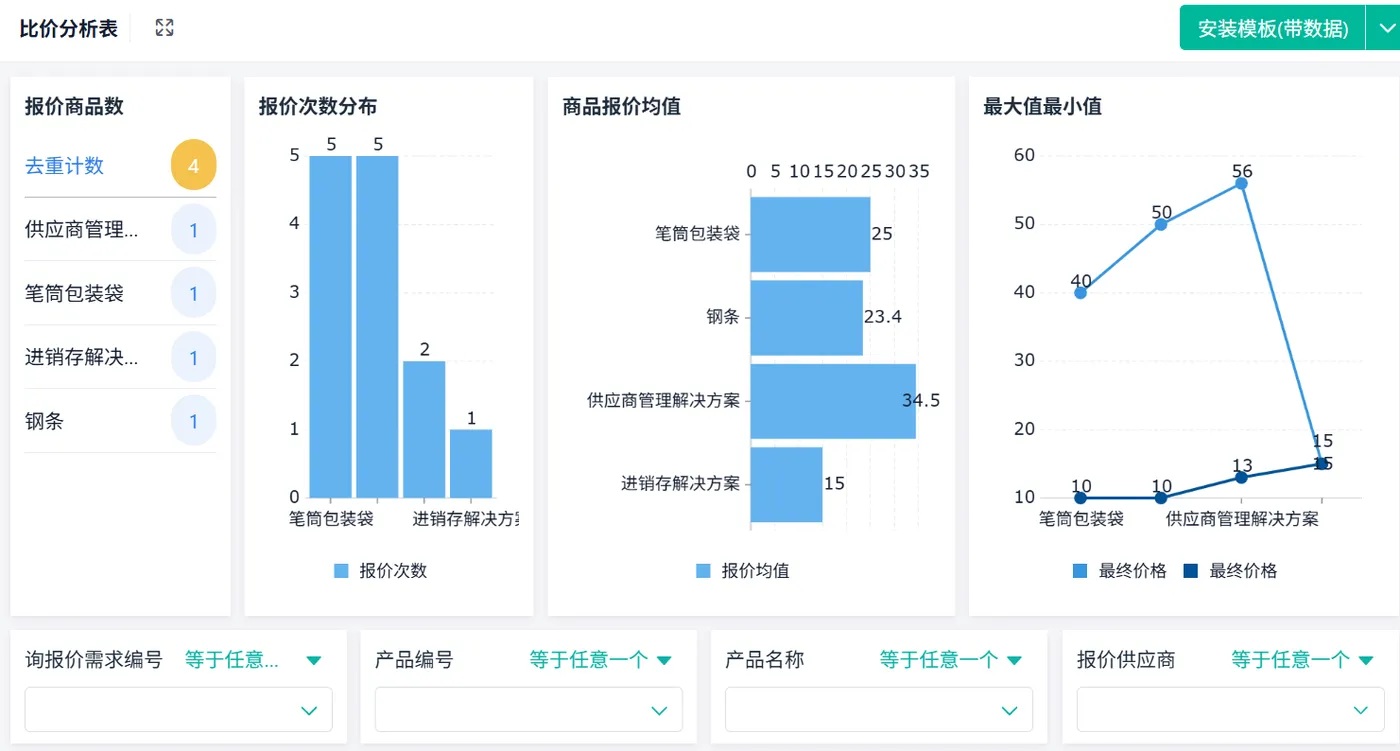Select the 钢条 row in 报价商品数
The width and height of the screenshot is (1400, 751).
120,422
